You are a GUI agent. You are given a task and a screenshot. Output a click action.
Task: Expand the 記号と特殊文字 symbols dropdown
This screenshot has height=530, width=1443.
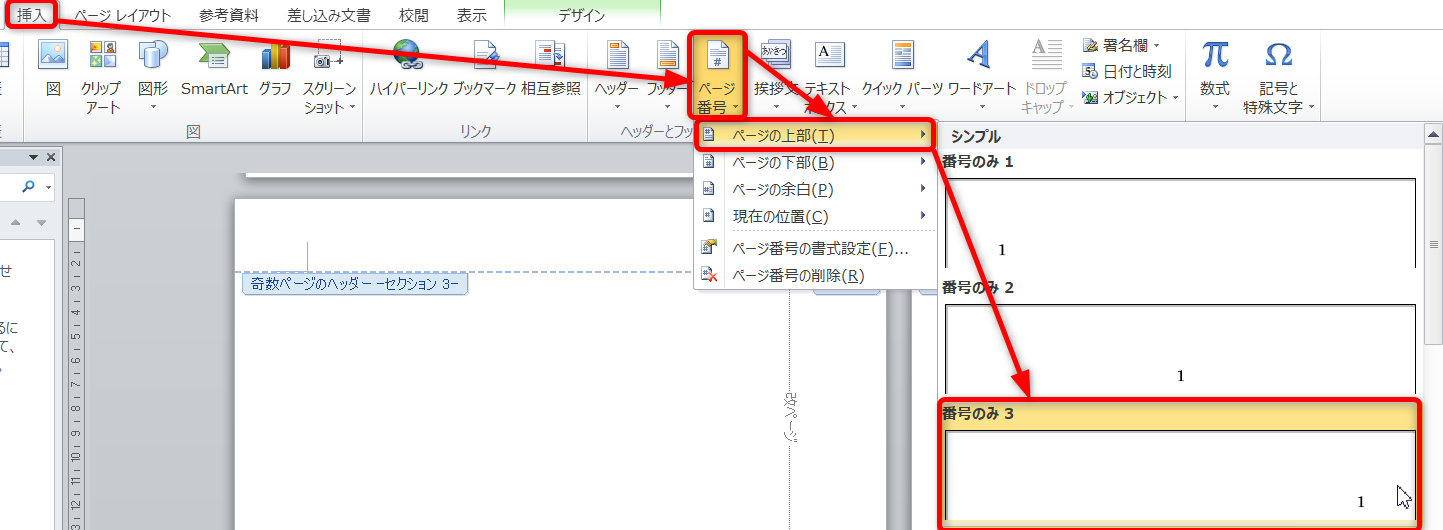[x=1279, y=76]
